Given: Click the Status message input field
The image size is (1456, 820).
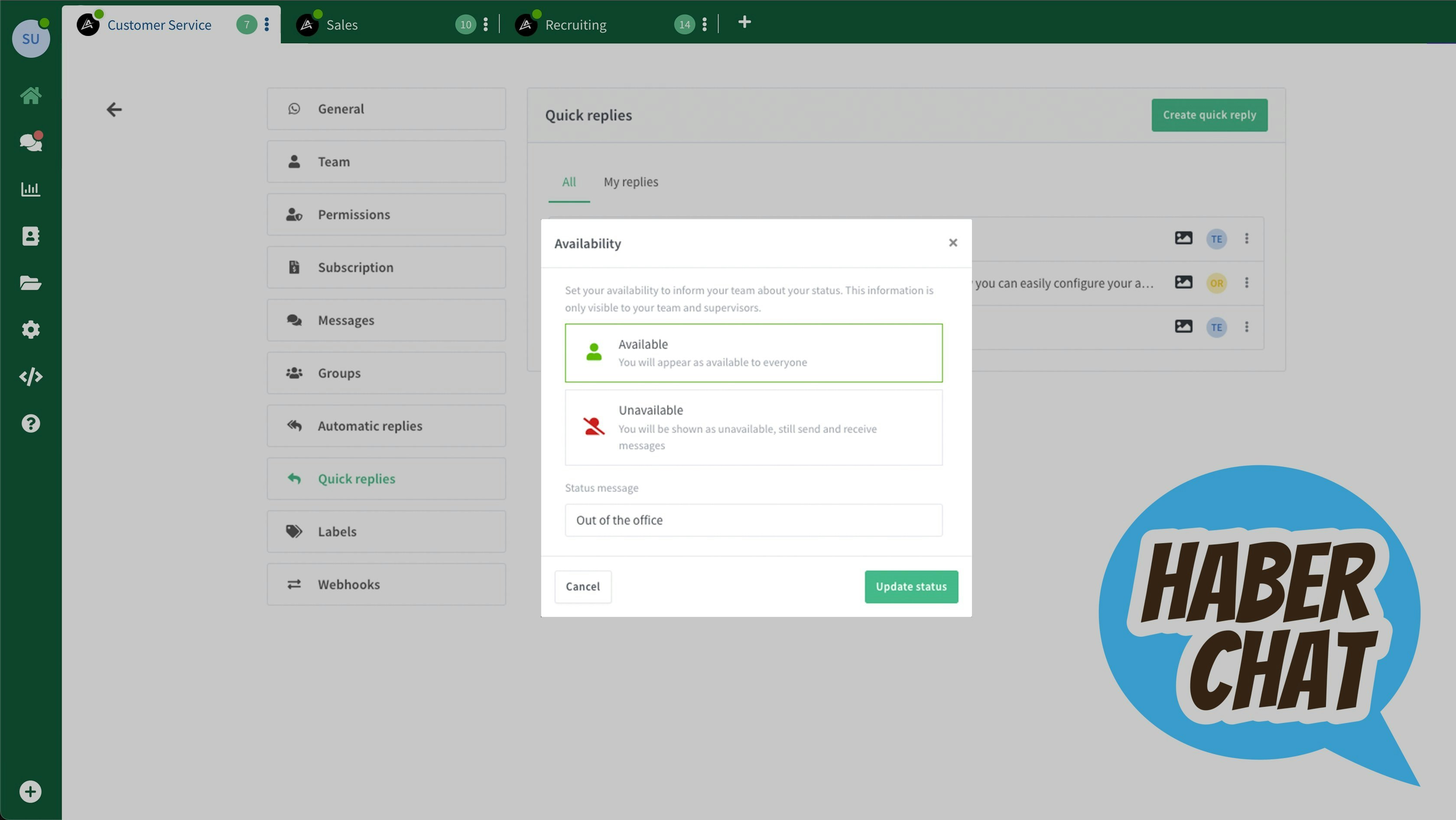Looking at the screenshot, I should [x=753, y=520].
